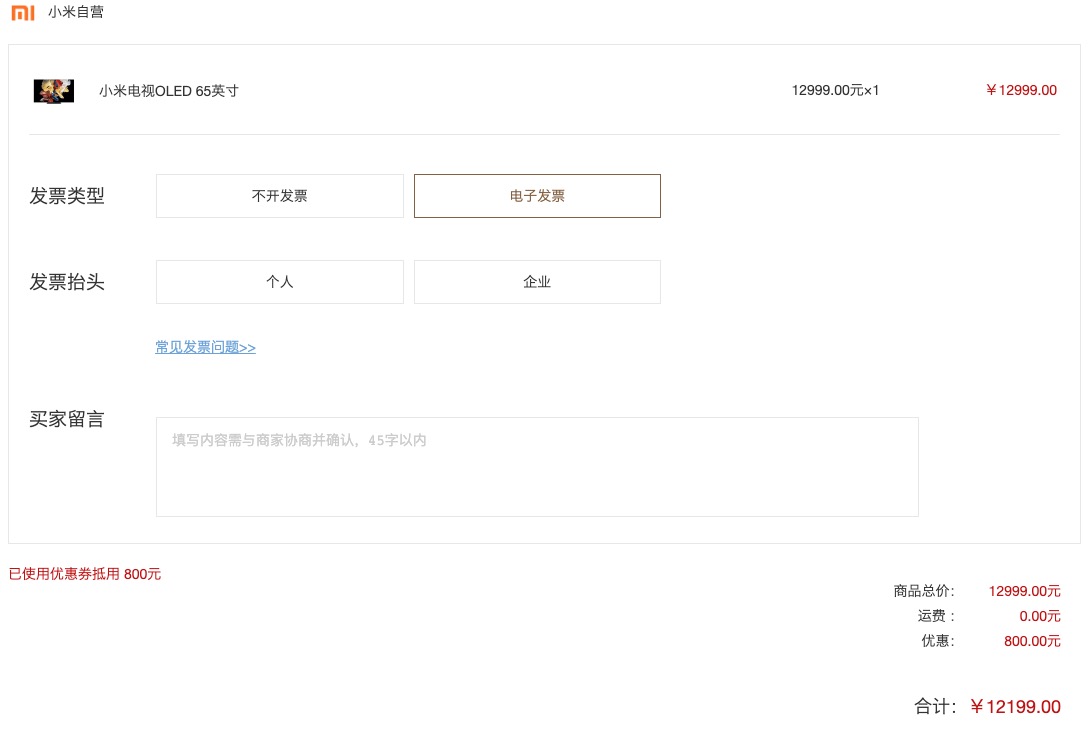This screenshot has width=1089, height=729.
Task: Click the red ￥12999.00 item subtotal
Action: click(x=1022, y=90)
